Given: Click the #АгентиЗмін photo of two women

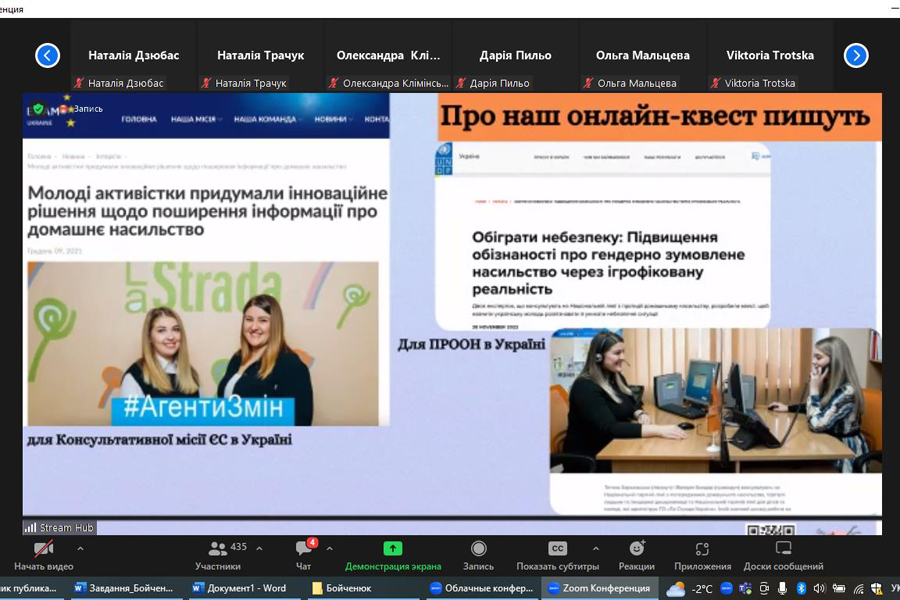Looking at the screenshot, I should pos(203,343).
